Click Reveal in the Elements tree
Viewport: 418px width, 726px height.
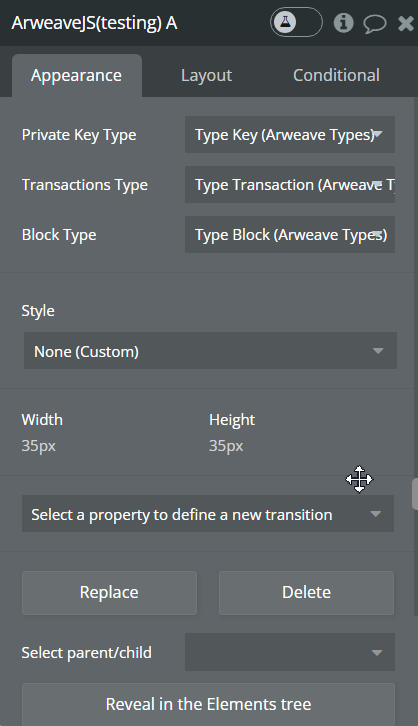coord(208,704)
